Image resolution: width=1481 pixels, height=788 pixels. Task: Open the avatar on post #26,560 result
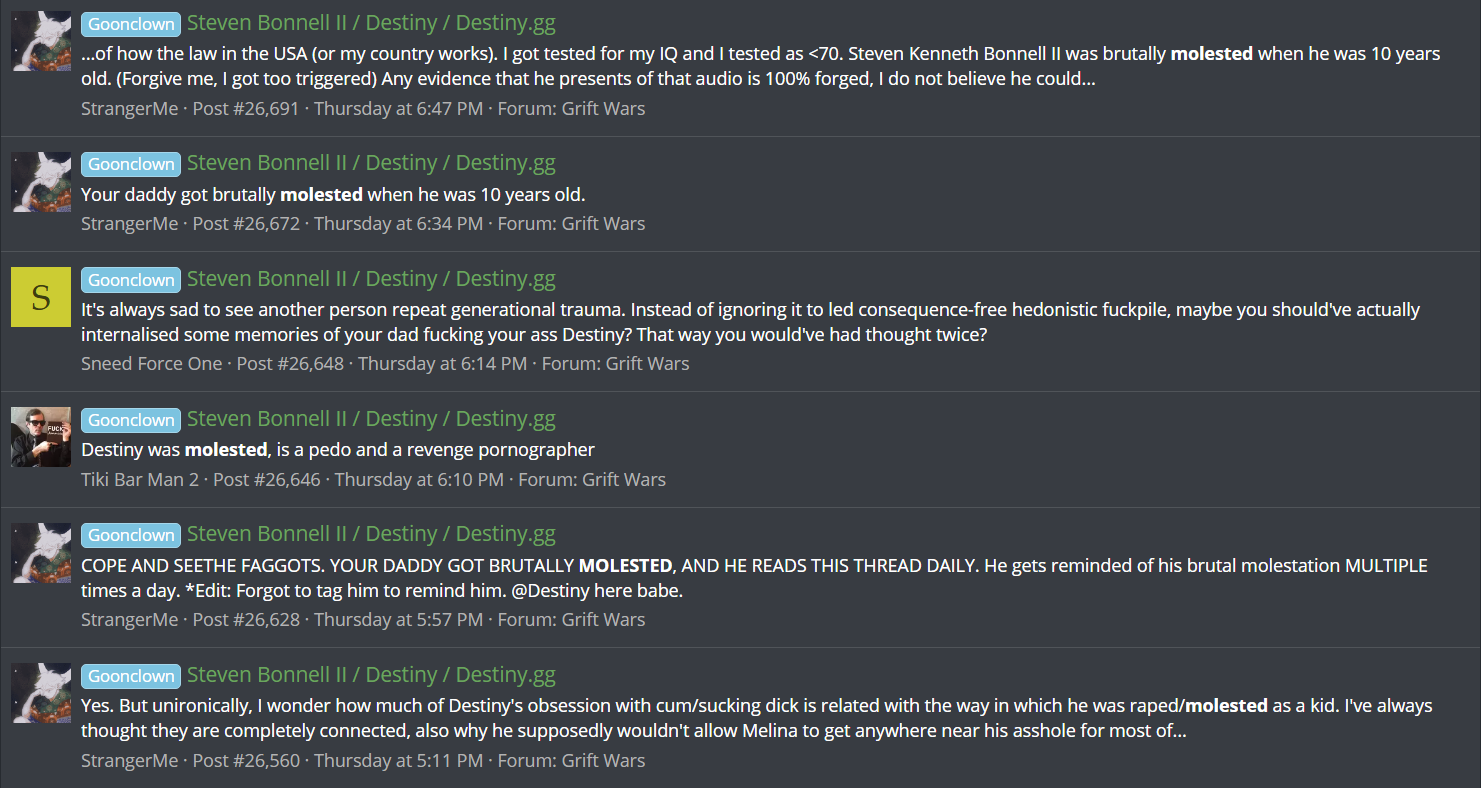click(41, 693)
